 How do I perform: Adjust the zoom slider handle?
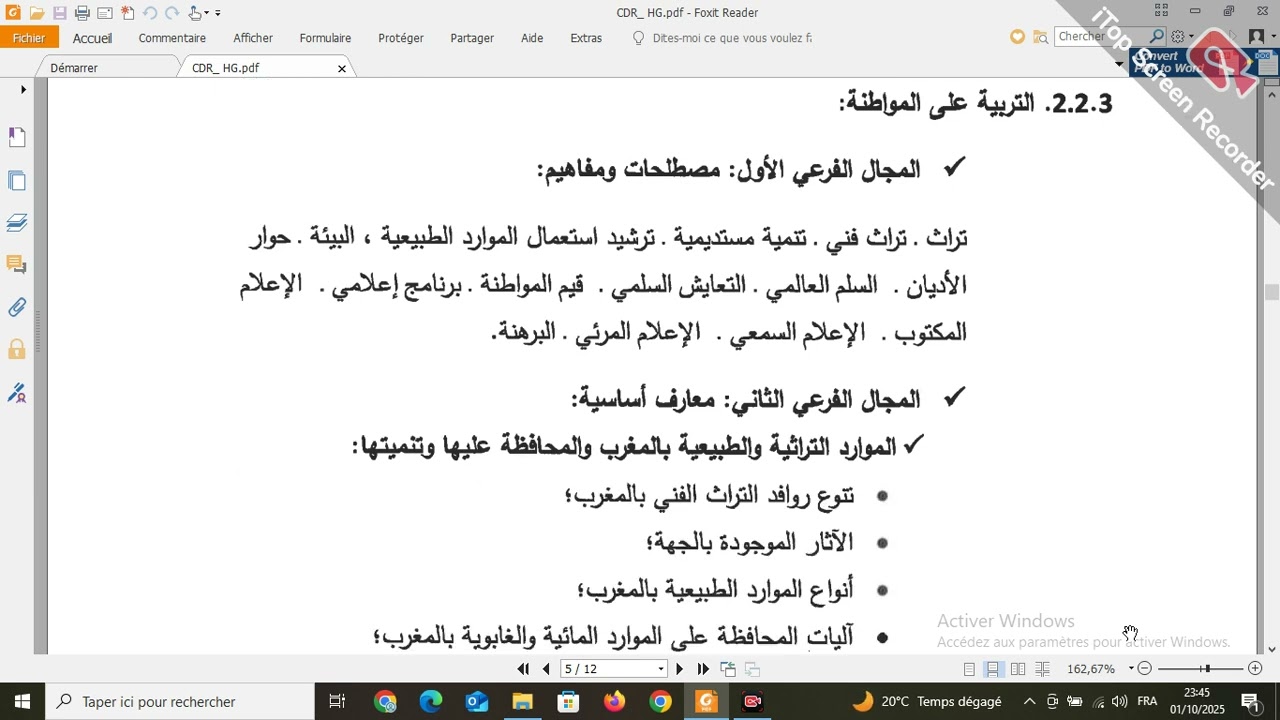1207,669
